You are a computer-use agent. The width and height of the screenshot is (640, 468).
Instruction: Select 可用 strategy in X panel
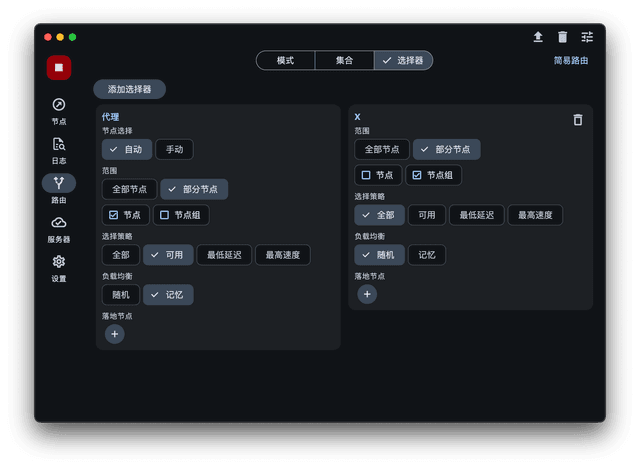427,215
